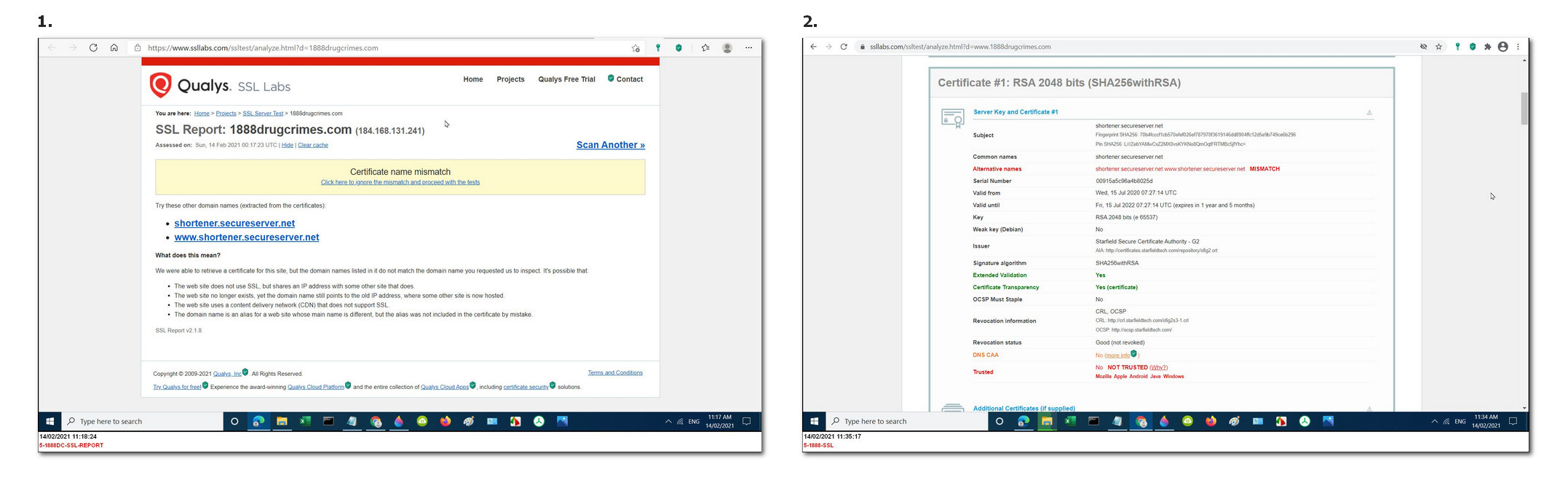Screen dimensions: 1568x491
Task: Open the Qualys Cloud Apps link
Action: coord(445,387)
